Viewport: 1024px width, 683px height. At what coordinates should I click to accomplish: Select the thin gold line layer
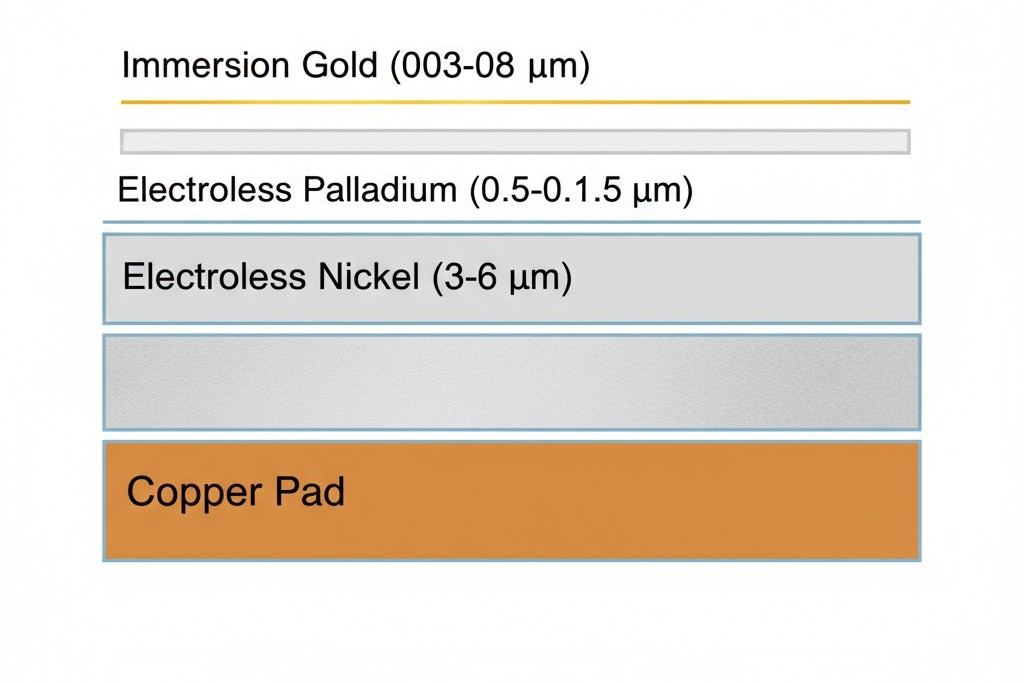click(515, 102)
